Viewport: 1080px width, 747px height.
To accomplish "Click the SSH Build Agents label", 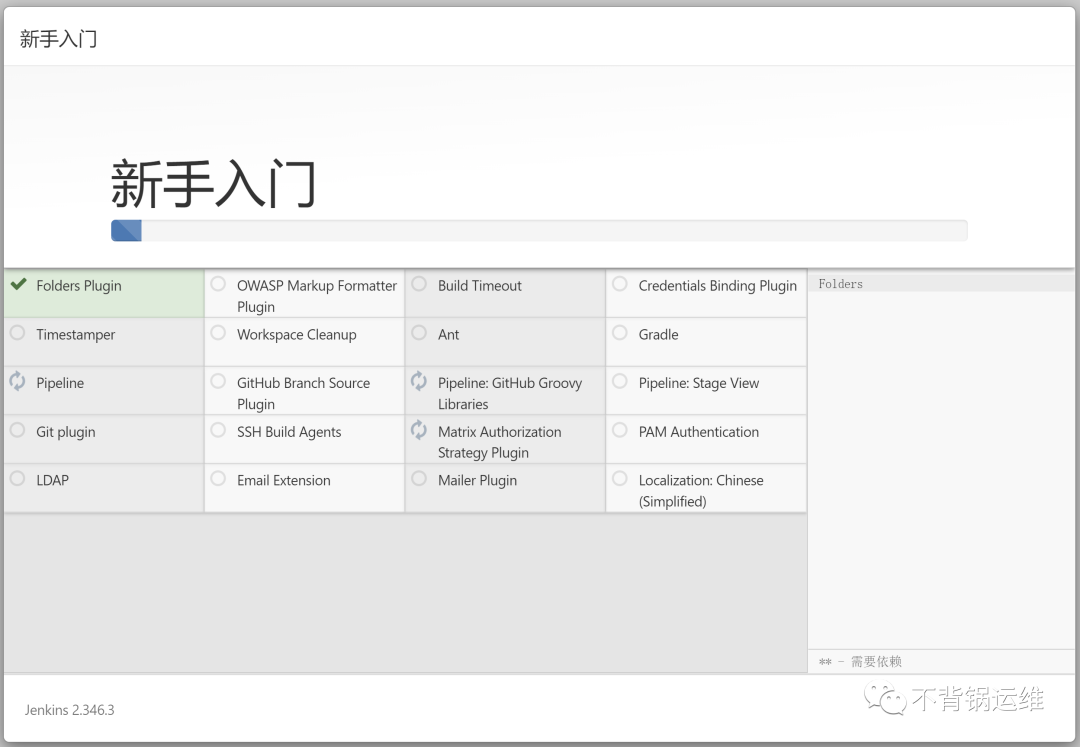I will pos(289,432).
